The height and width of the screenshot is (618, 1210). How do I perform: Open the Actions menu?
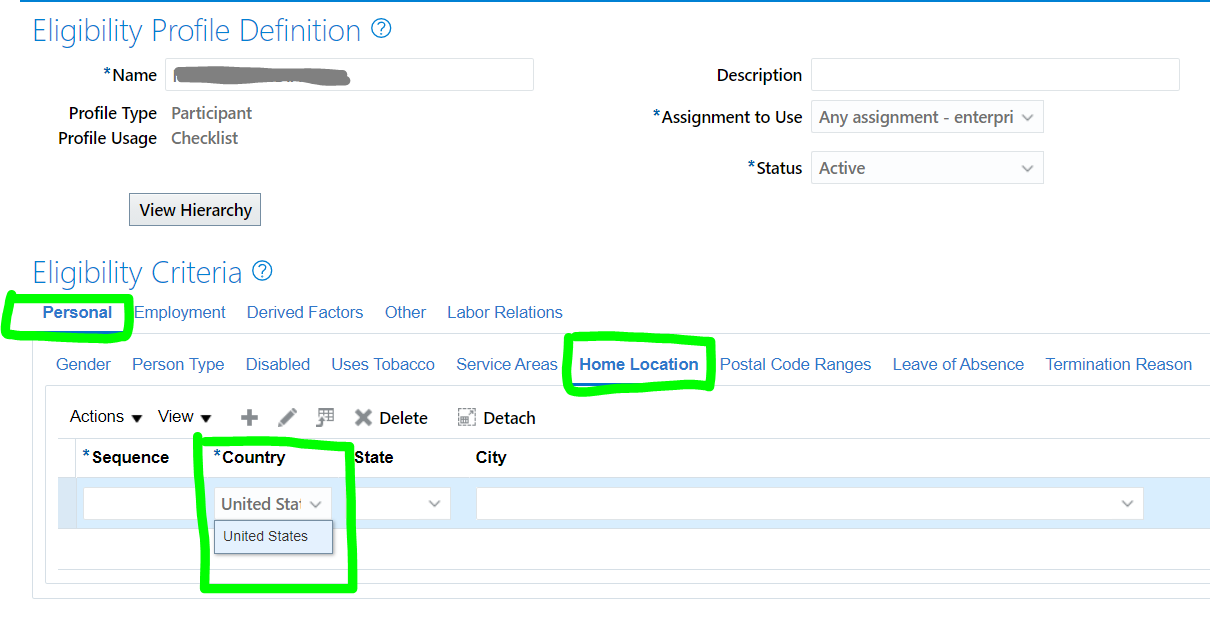100,417
